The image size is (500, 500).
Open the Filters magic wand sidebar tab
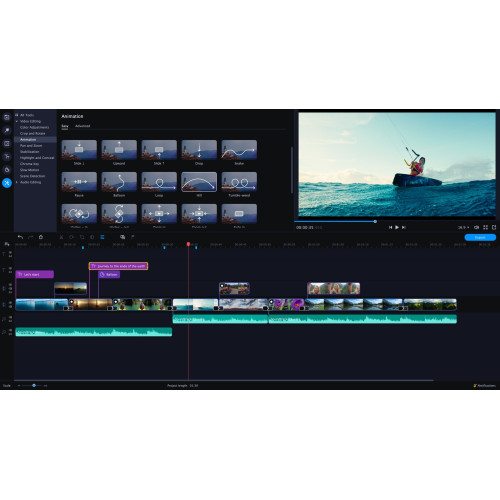pos(7,130)
